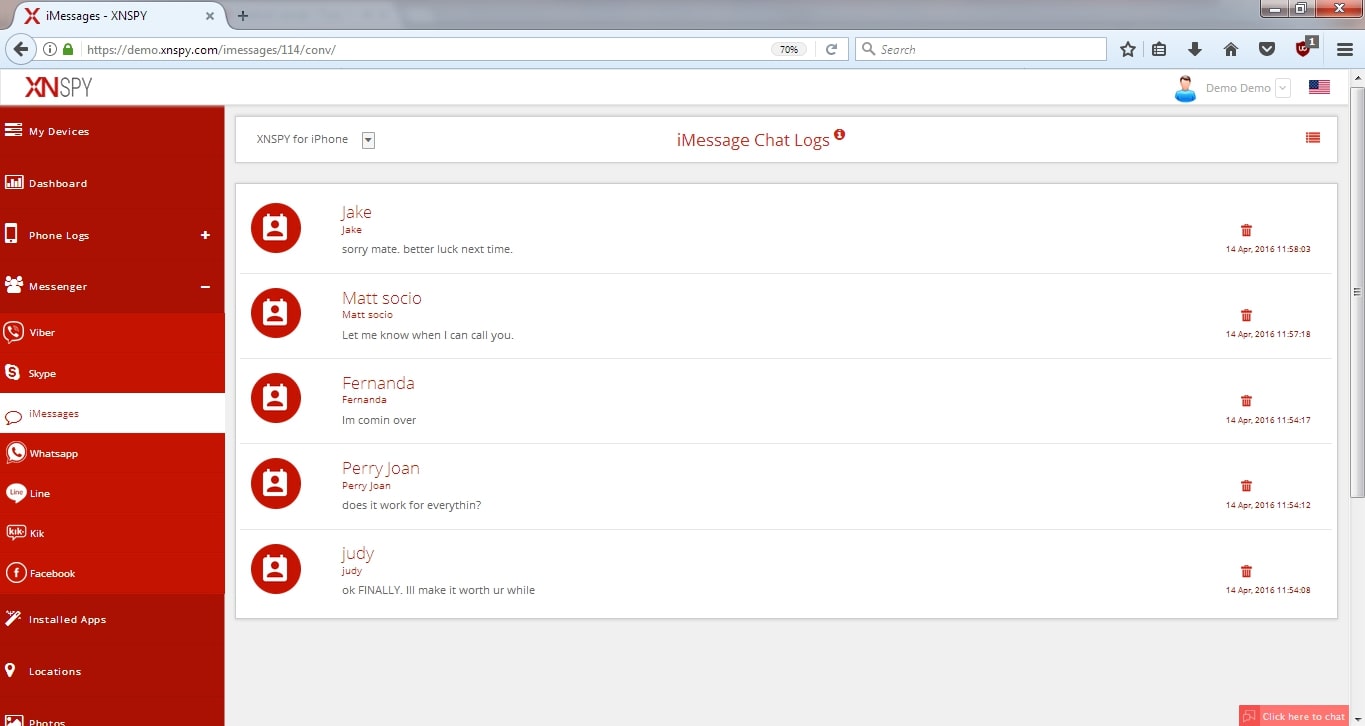The image size is (1365, 726).
Task: Click message 'does it work for everythin?'
Action: pos(412,505)
